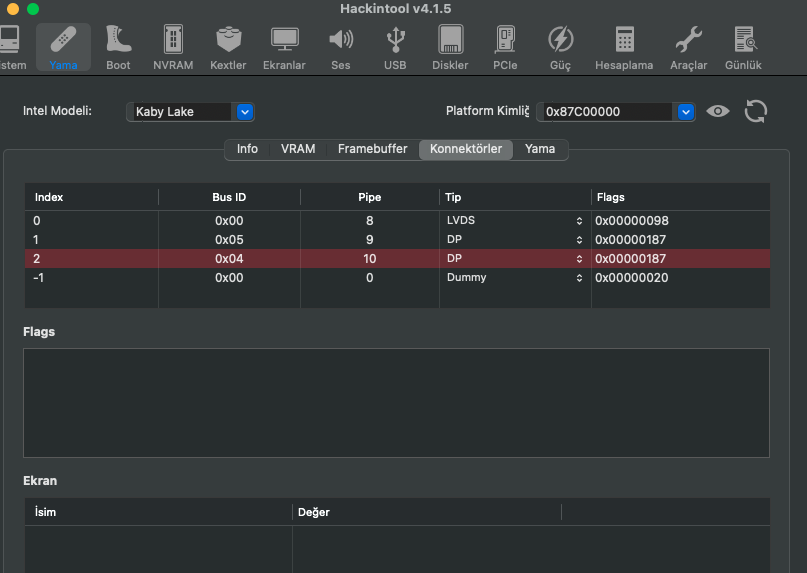Click the Tip column header
Image resolution: width=807 pixels, height=573 pixels.
515,197
